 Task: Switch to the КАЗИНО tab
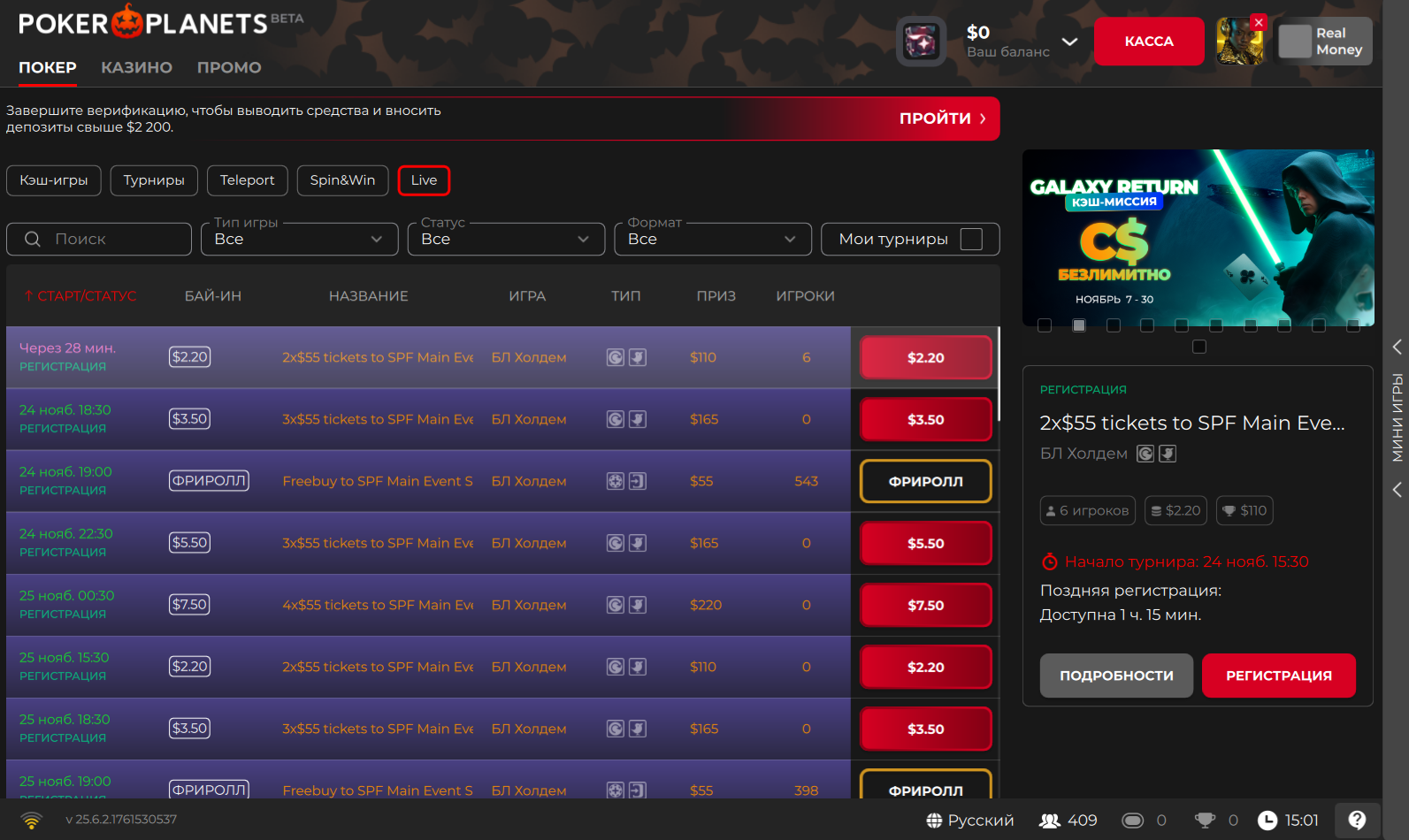point(136,67)
